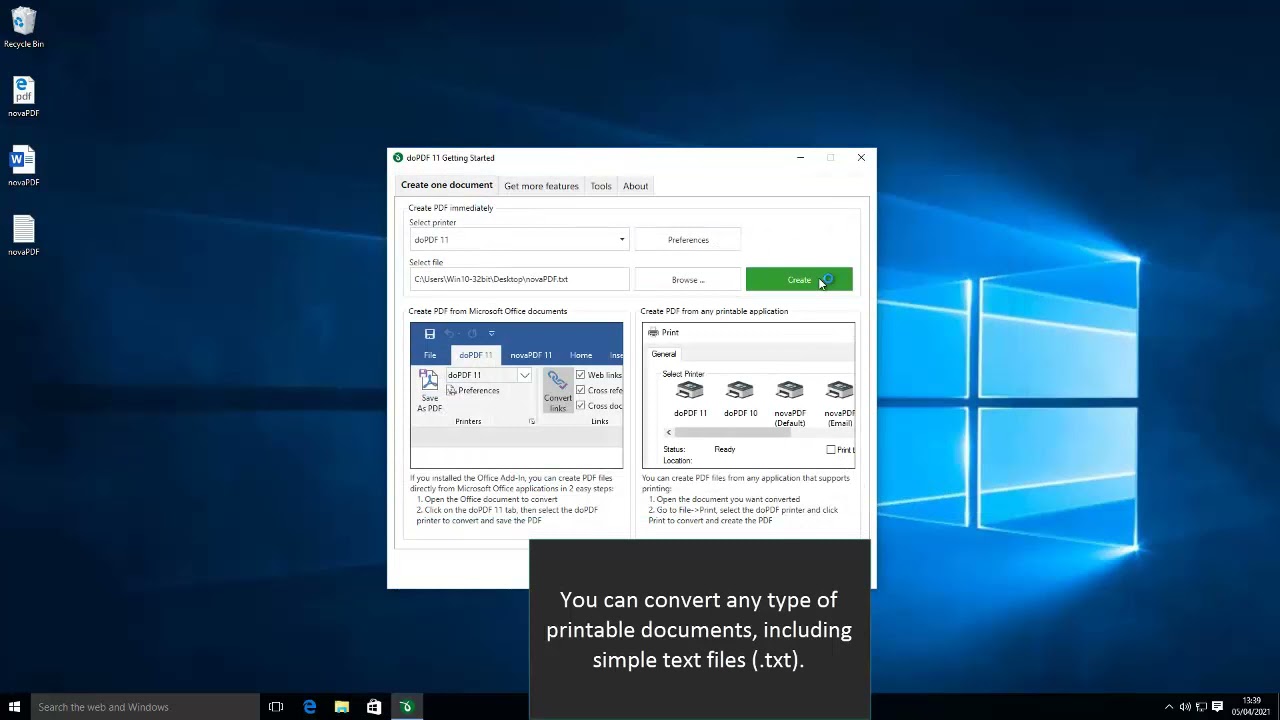Screen dimensions: 1280x720
Task: Switch to Get more features tab
Action: pos(541,186)
